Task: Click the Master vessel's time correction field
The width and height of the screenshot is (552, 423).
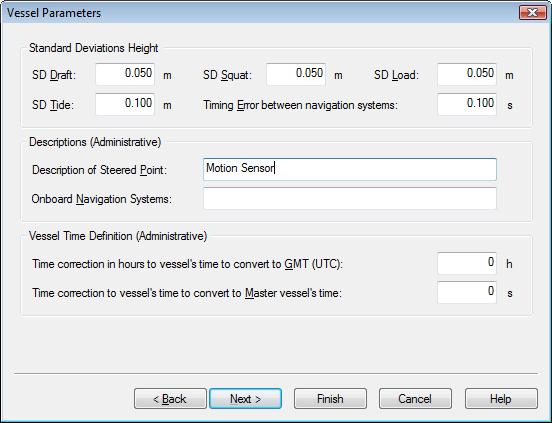Action: (x=467, y=292)
